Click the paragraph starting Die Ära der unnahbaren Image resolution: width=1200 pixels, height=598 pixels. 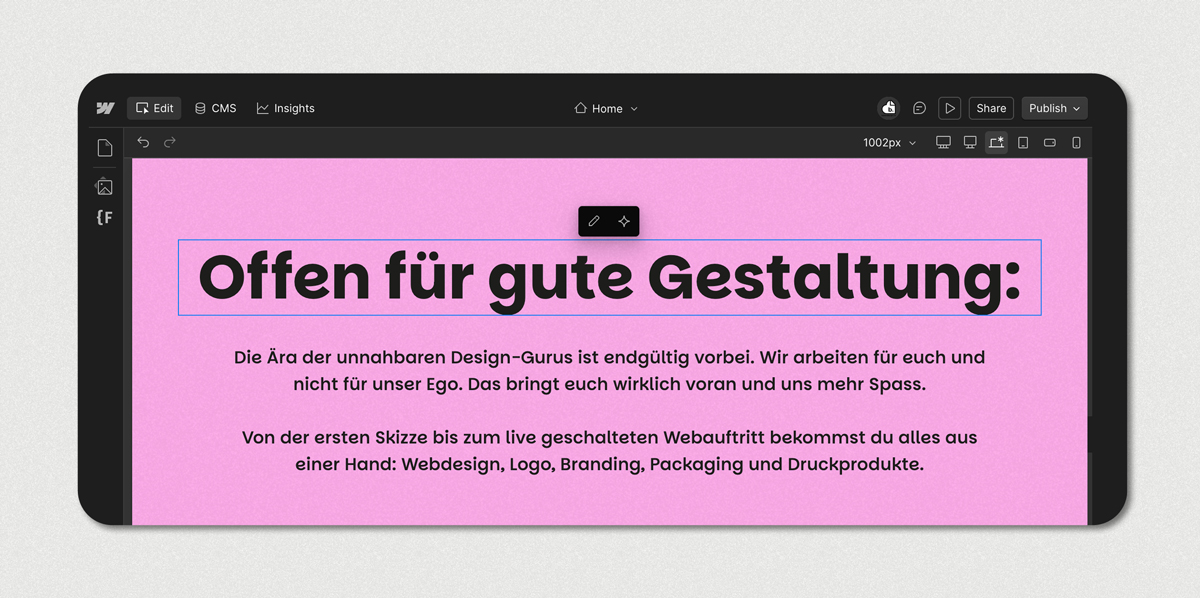pyautogui.click(x=609, y=370)
